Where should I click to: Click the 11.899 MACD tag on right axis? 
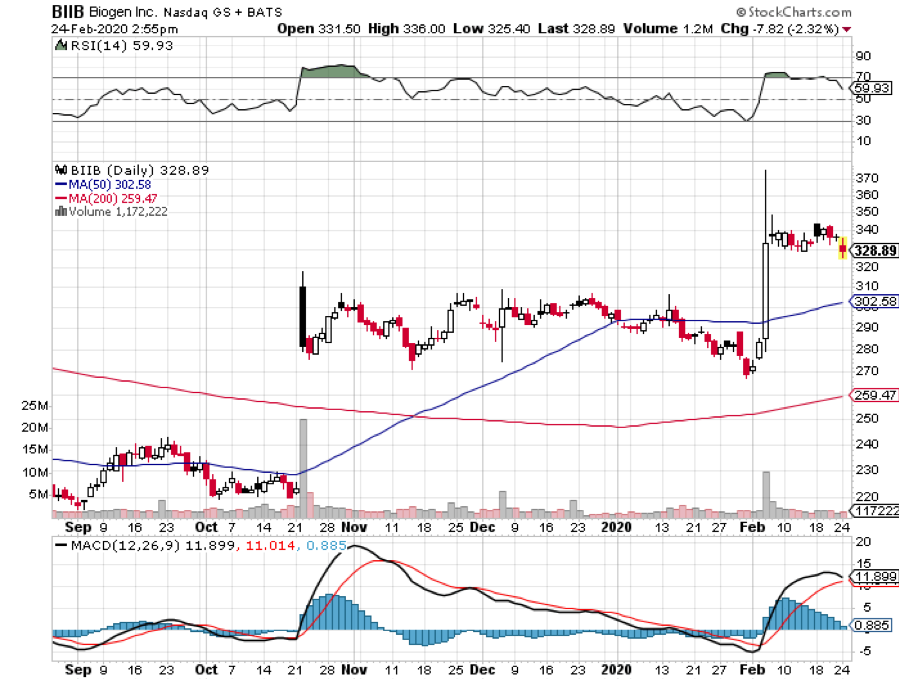[x=875, y=577]
